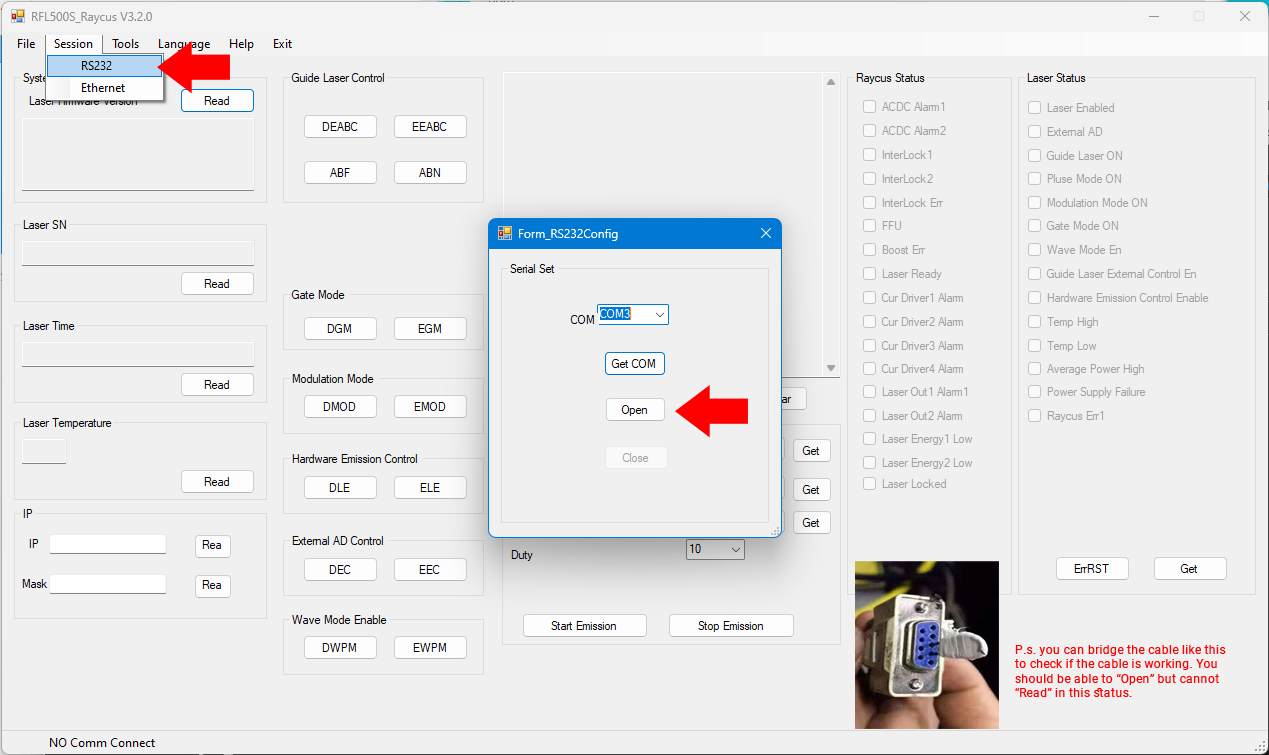Screen dimensions: 1269x755
Task: Close the Form_RS232Config dialog
Action: 766,233
